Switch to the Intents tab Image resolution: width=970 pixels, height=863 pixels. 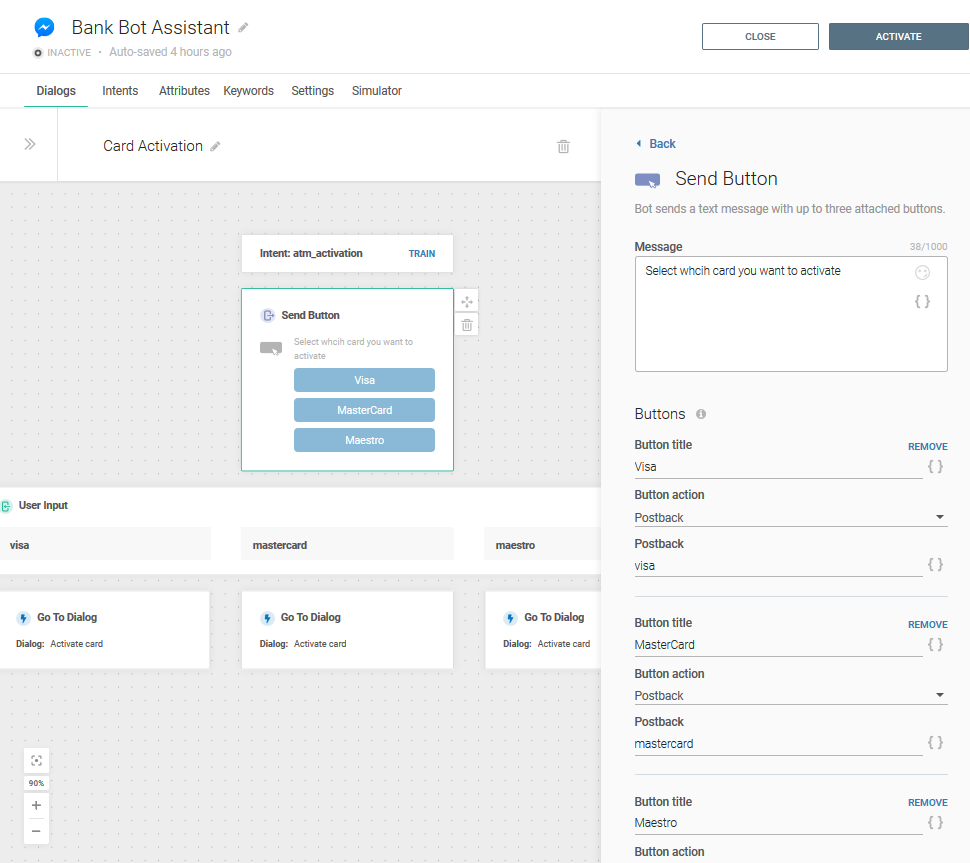[120, 91]
